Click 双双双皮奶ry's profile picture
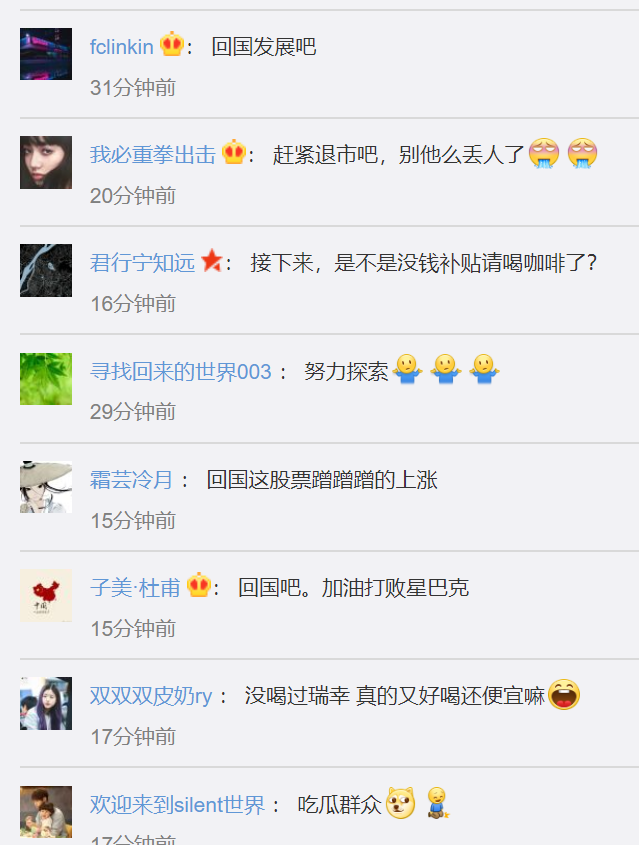 (46, 703)
